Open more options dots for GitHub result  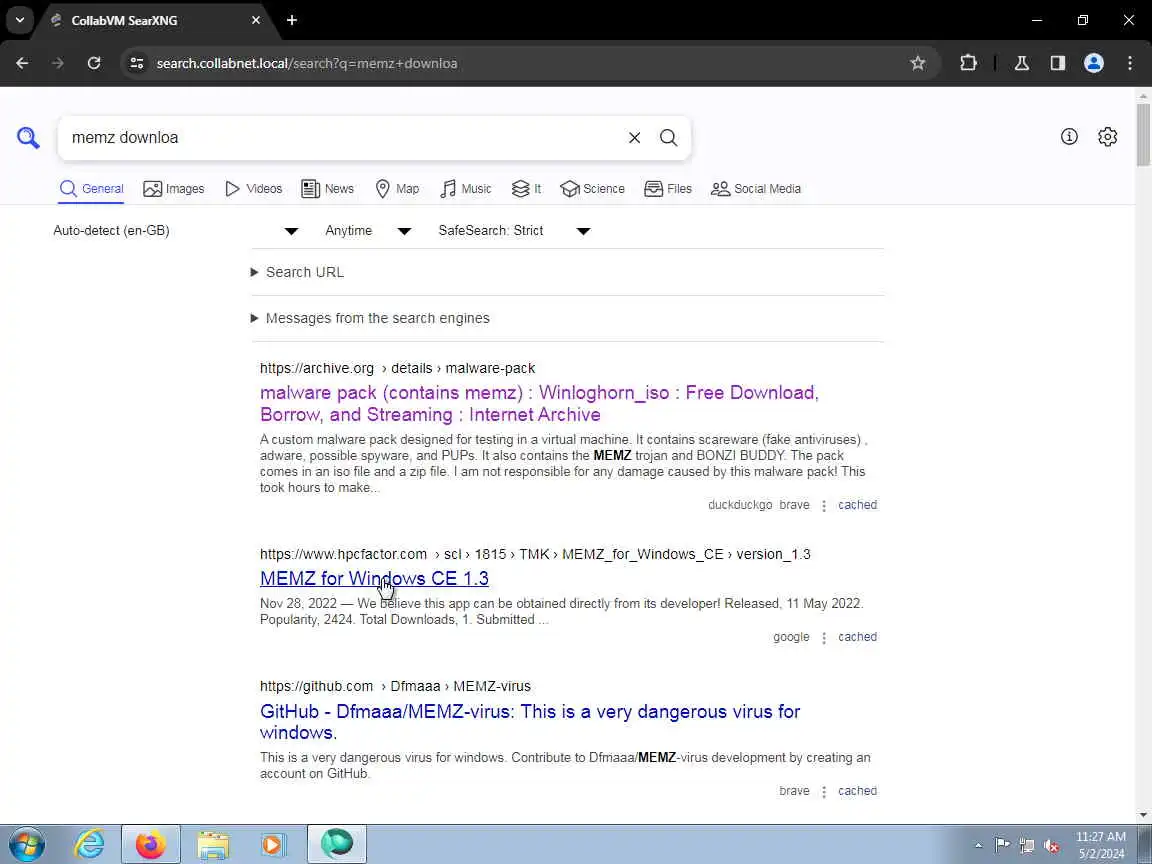824,792
